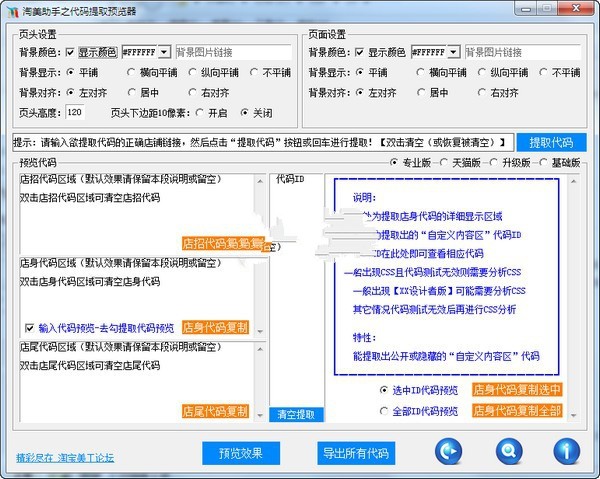
Task: Select 纵向平铺 radio in 页头设置
Action: pos(192,72)
